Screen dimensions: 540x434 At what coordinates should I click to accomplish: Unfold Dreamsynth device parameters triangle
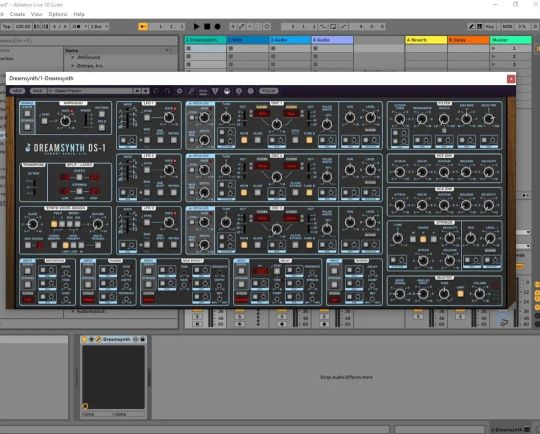point(91,339)
